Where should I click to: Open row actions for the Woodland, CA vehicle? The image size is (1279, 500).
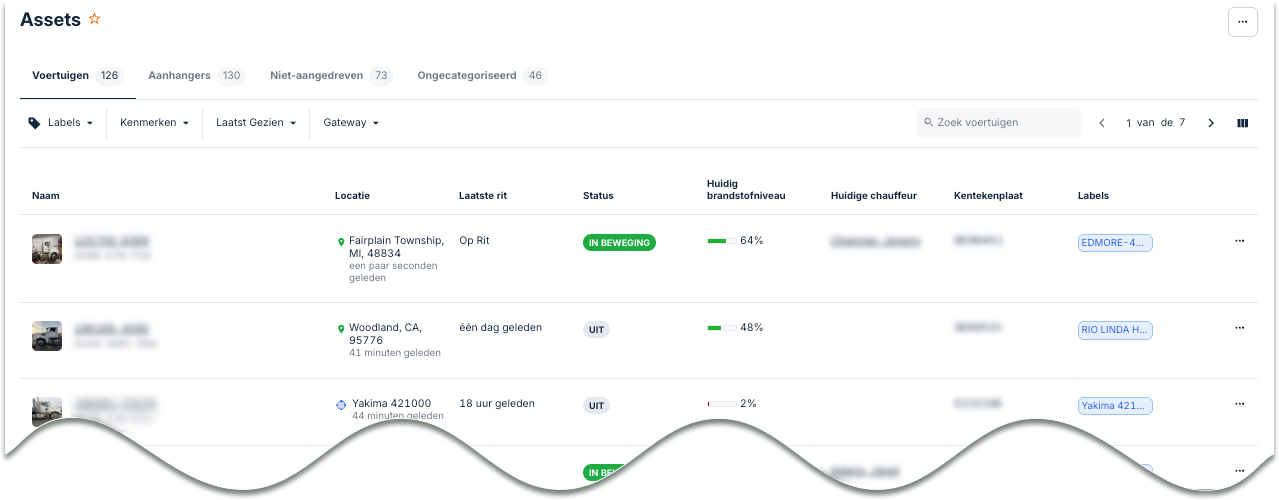pyautogui.click(x=1240, y=328)
